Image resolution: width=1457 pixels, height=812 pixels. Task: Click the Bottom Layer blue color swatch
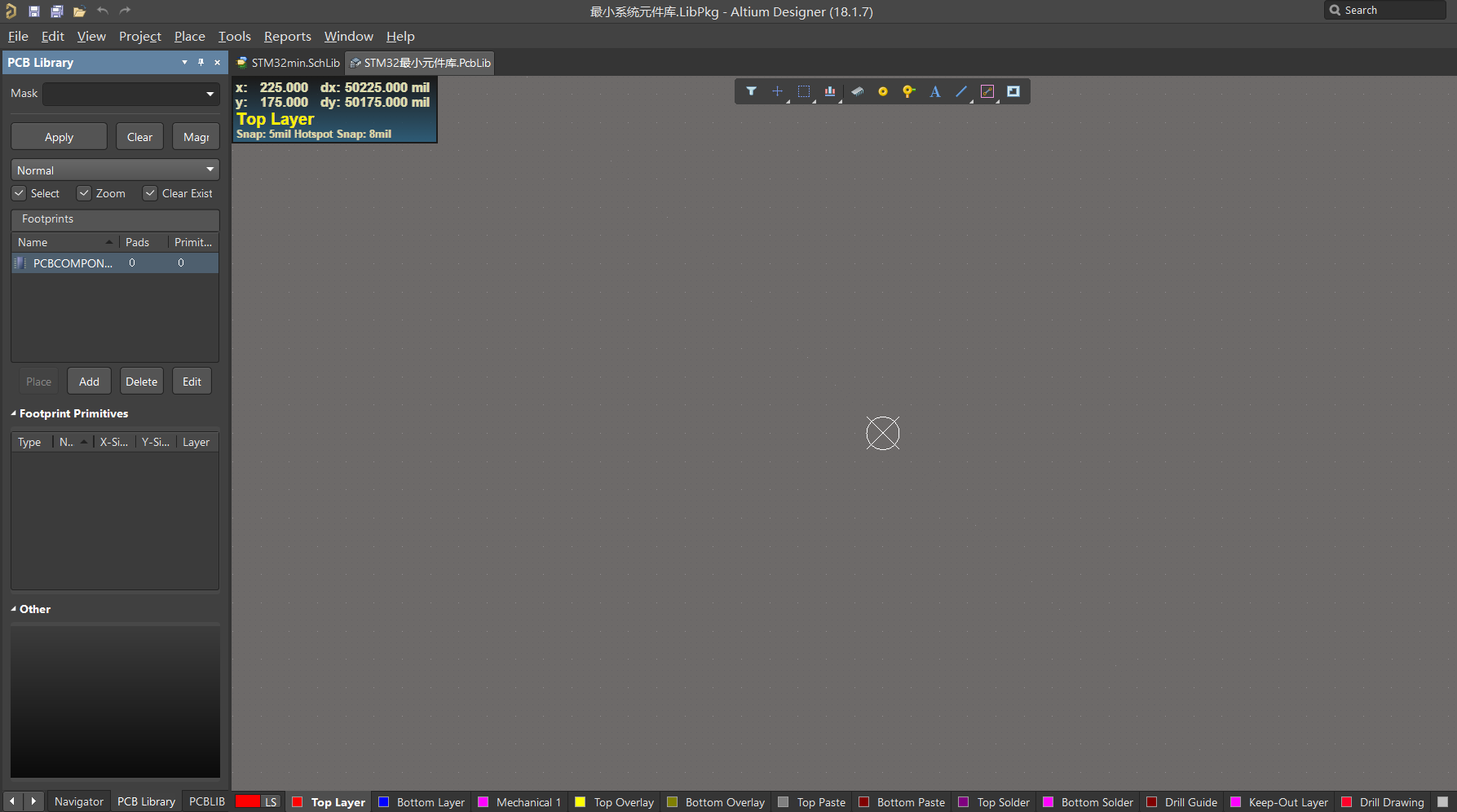tap(383, 801)
